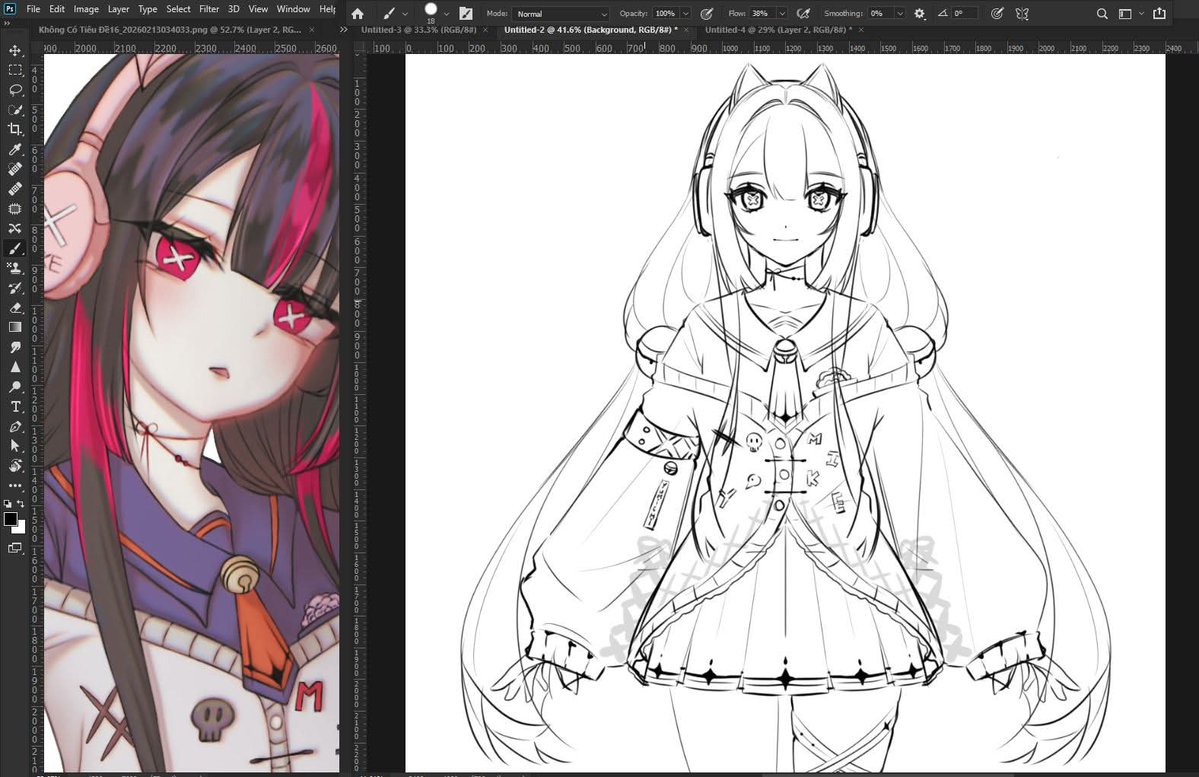The width and height of the screenshot is (1199, 777).
Task: Reset default foreground and background colors
Action: pyautogui.click(x=8, y=503)
